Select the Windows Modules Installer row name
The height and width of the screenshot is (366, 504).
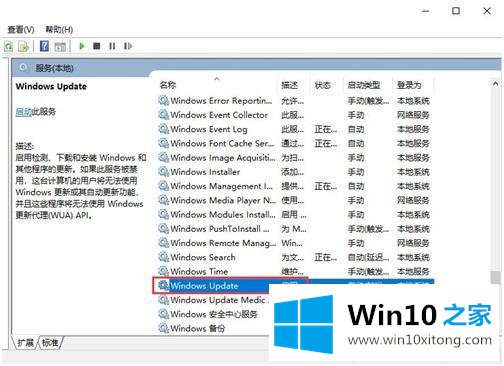223,214
